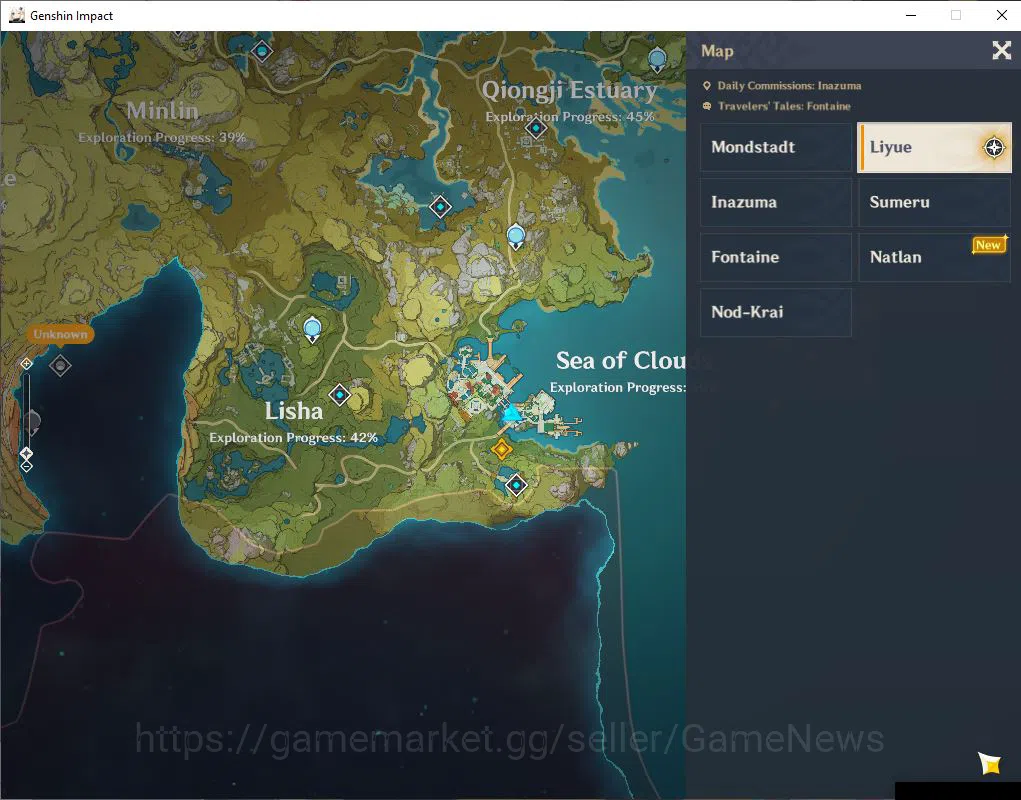Viewport: 1021px width, 800px height.
Task: Click the New badge on Natlan
Action: [989, 245]
